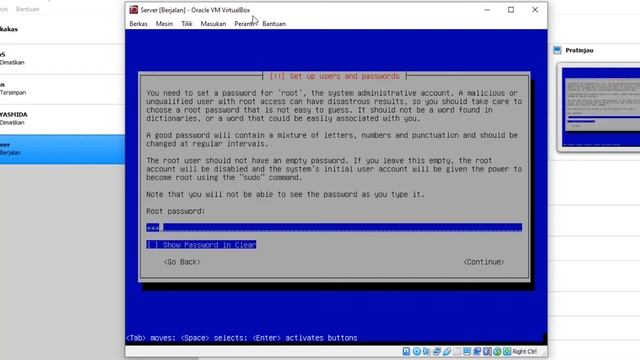Open the Berkas menu
640x360 pixels.
click(x=138, y=24)
